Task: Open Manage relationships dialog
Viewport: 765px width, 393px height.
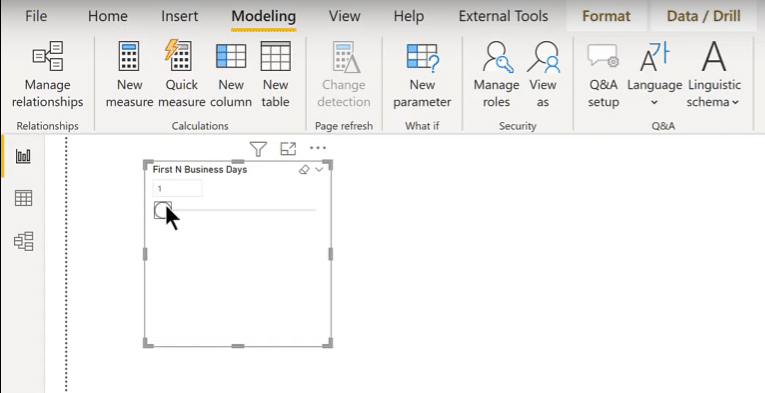Action: 47,75
